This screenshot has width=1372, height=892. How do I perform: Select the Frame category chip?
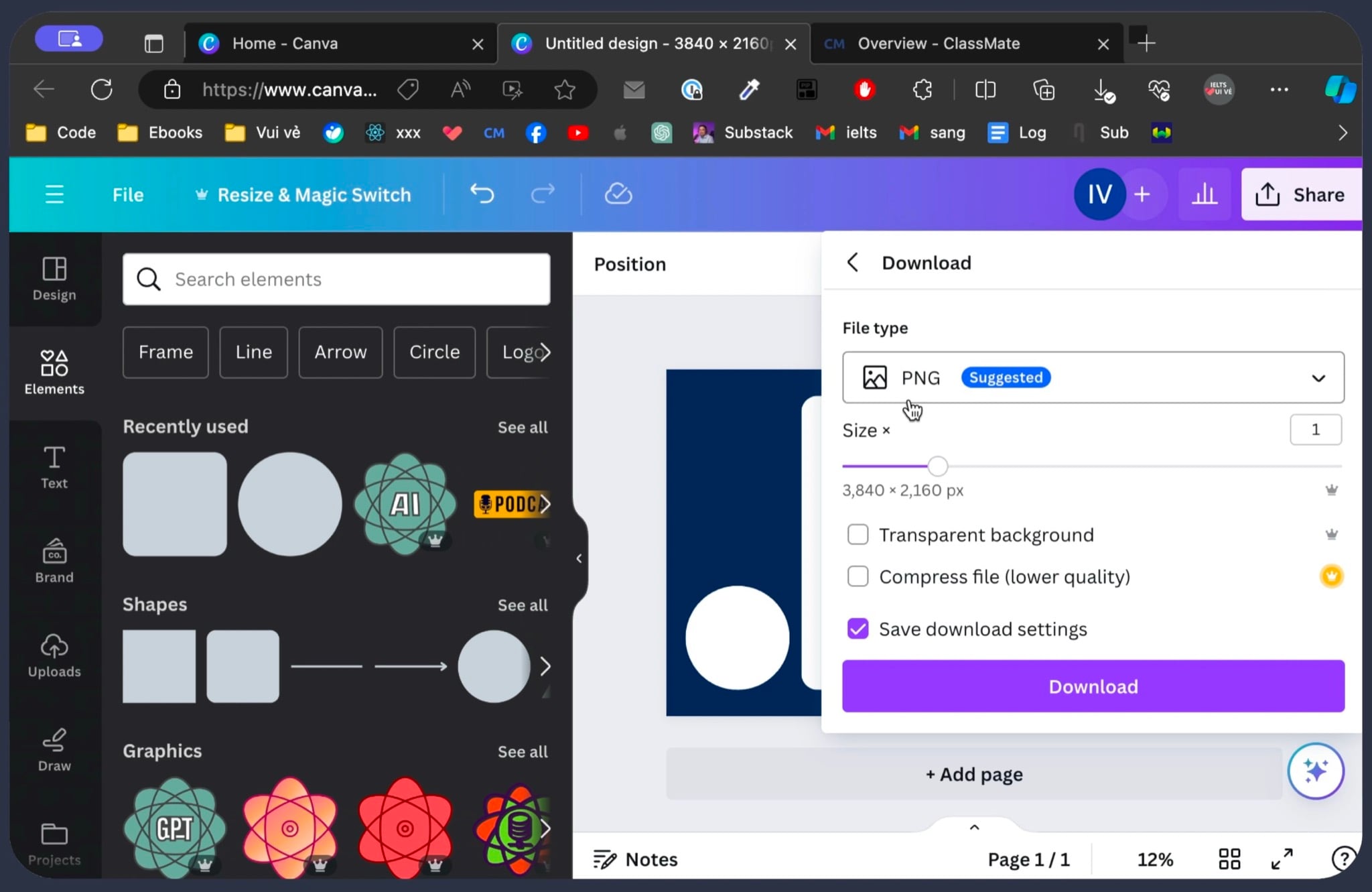click(165, 353)
